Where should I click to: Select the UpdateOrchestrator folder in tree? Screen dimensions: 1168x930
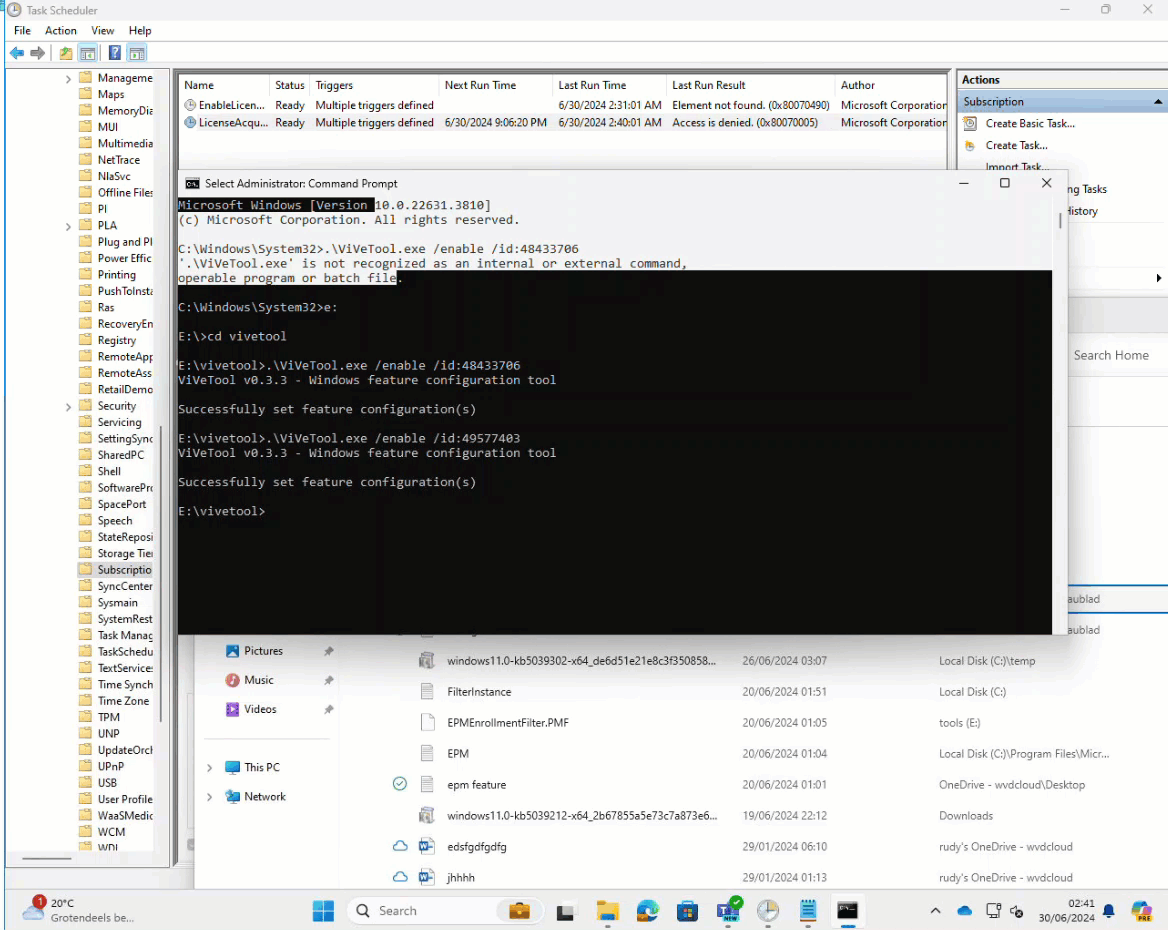[115, 750]
